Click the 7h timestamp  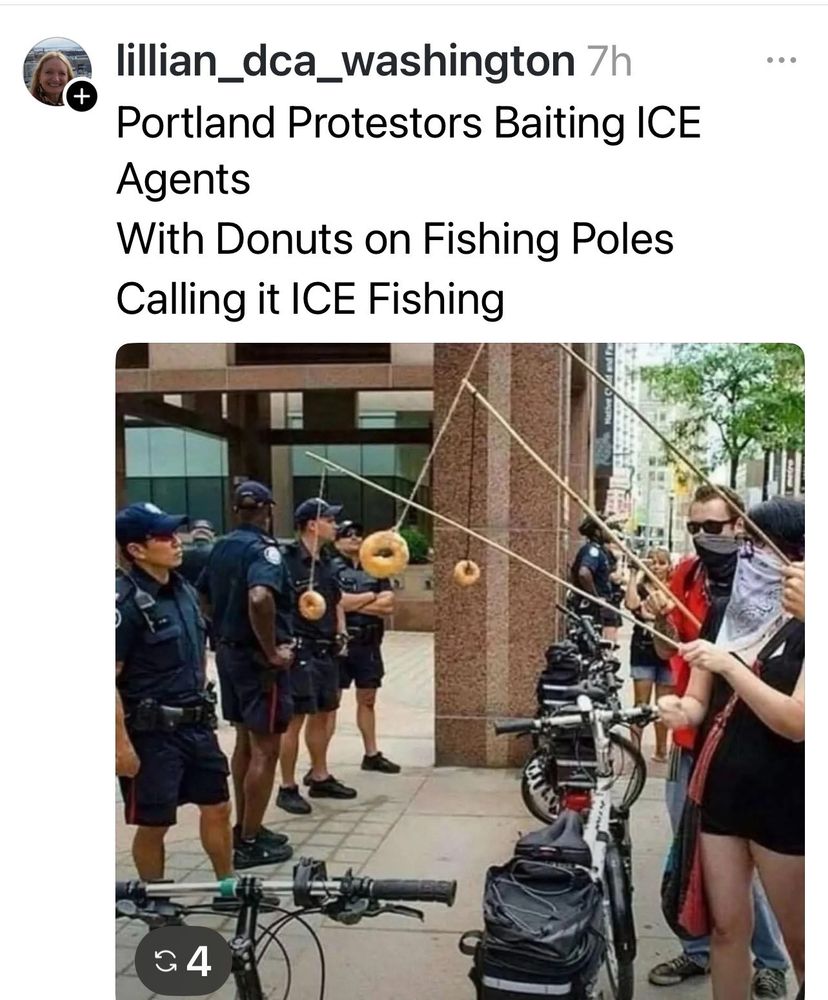click(x=609, y=62)
